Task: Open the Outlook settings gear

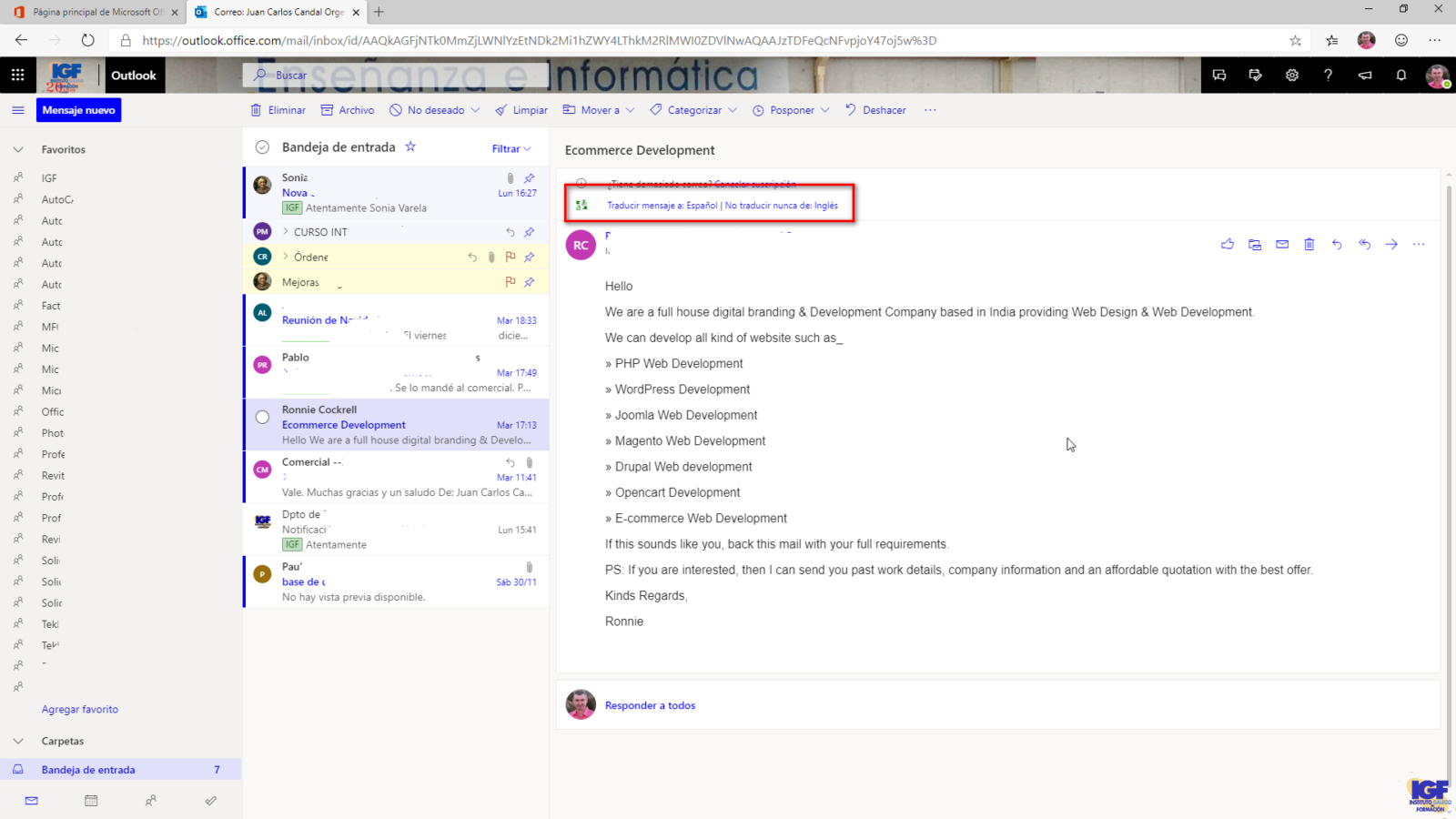Action: pos(1291,76)
